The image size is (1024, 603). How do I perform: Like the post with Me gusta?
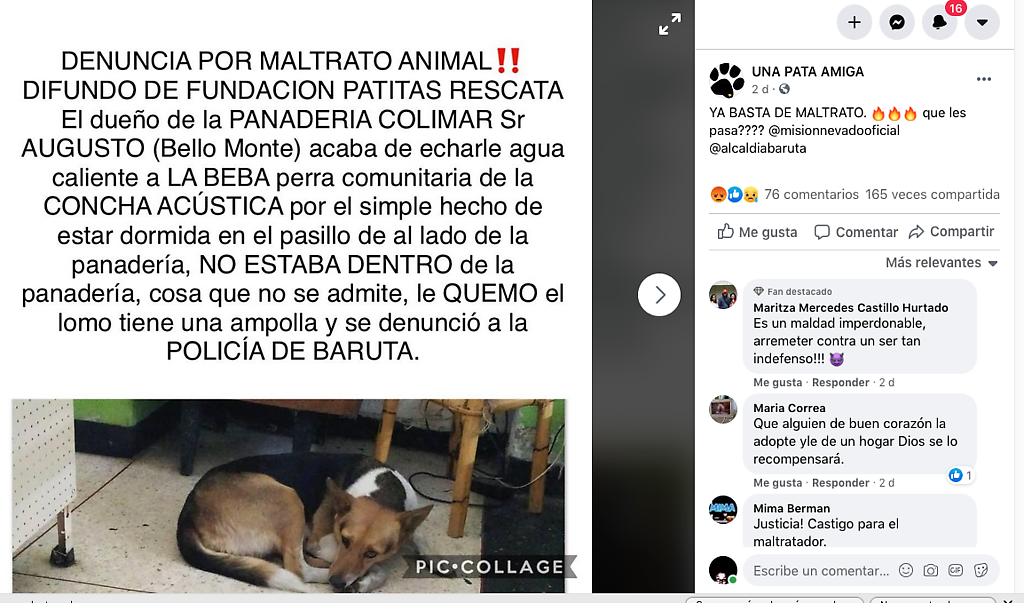tap(758, 232)
